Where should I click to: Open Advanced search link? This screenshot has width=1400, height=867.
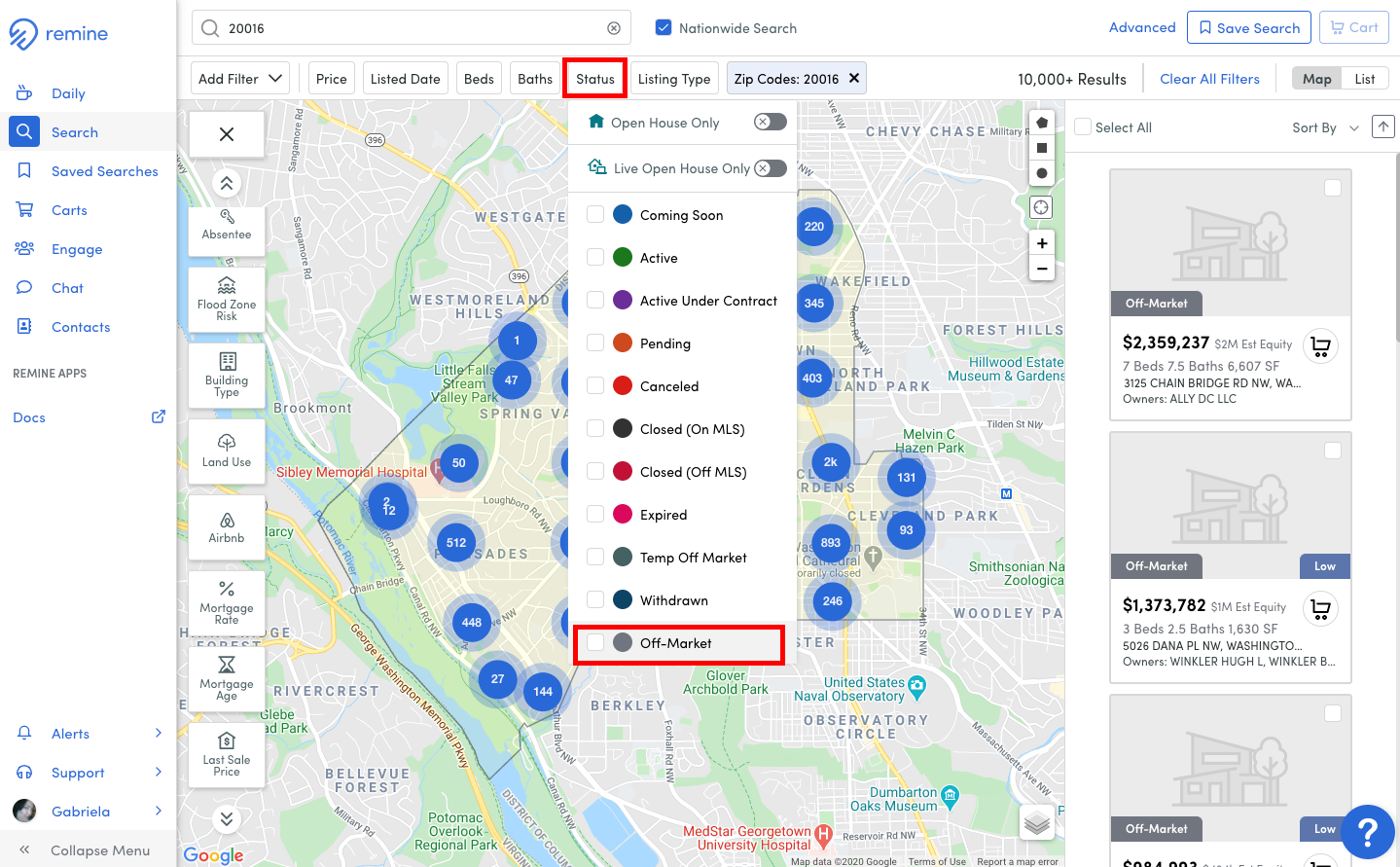1142,27
